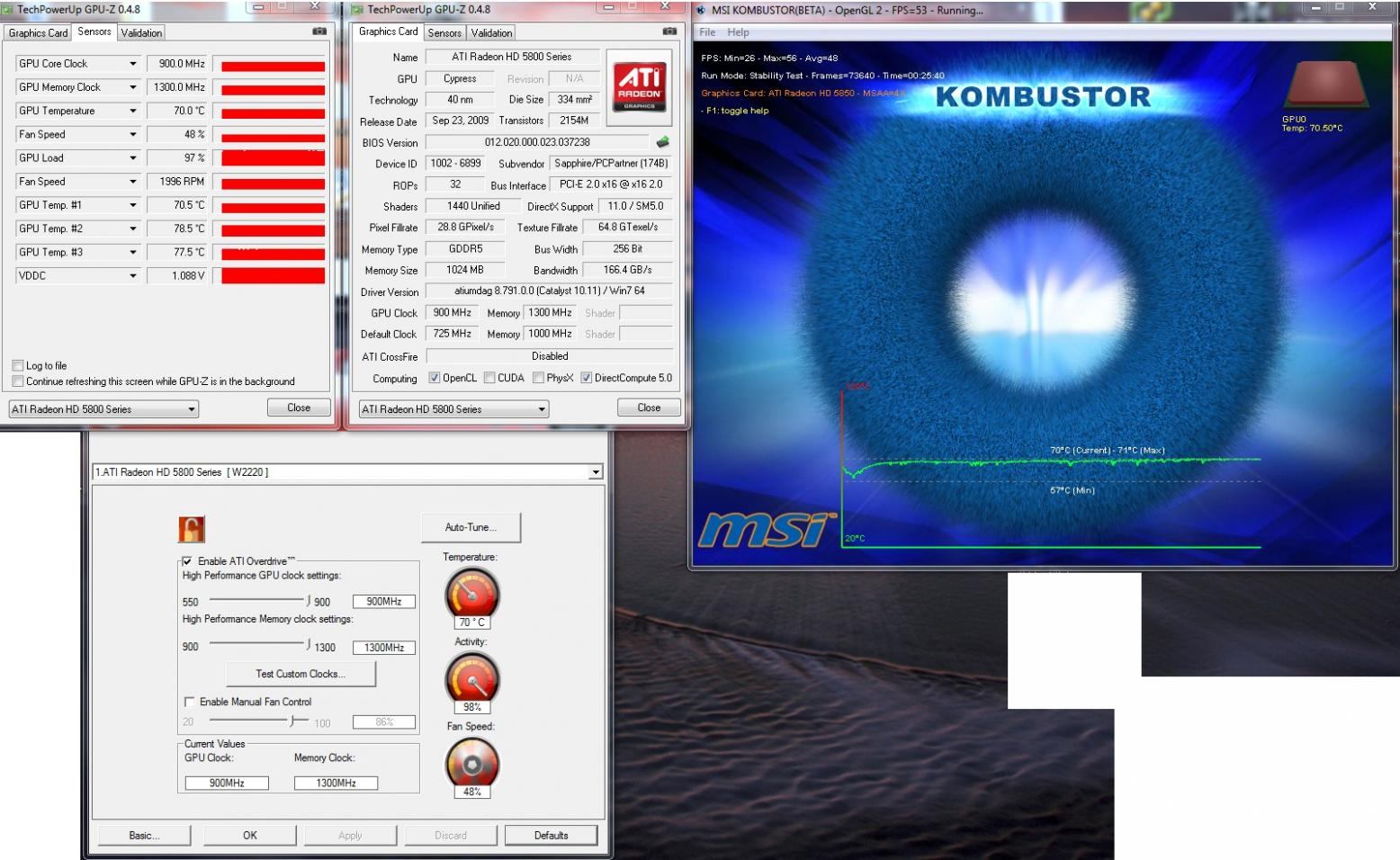Click the BIOS Version field 012.020.000.023.037238
Screen dimensions: 1400x860
click(537, 142)
